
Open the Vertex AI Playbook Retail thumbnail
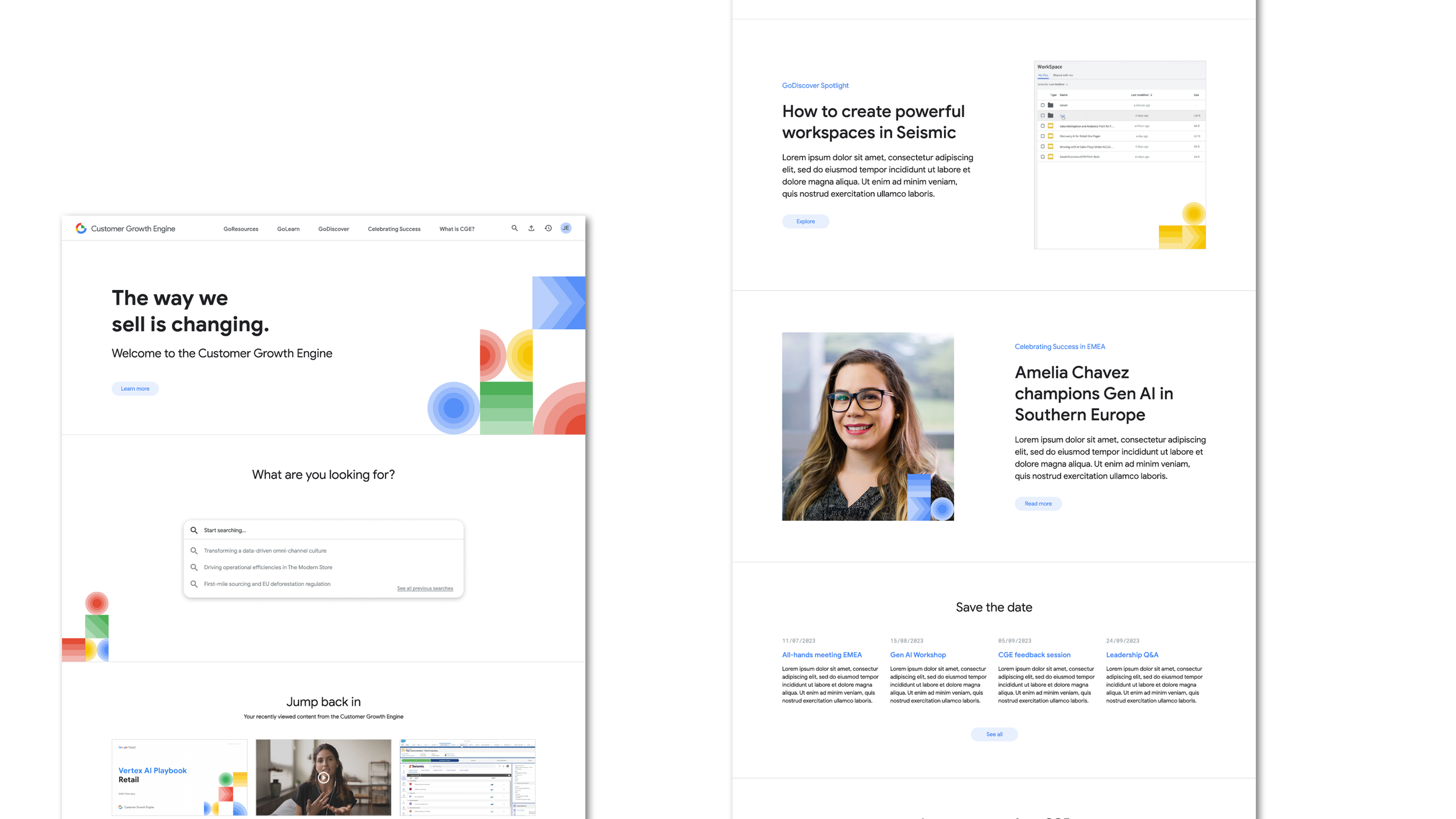click(x=179, y=777)
